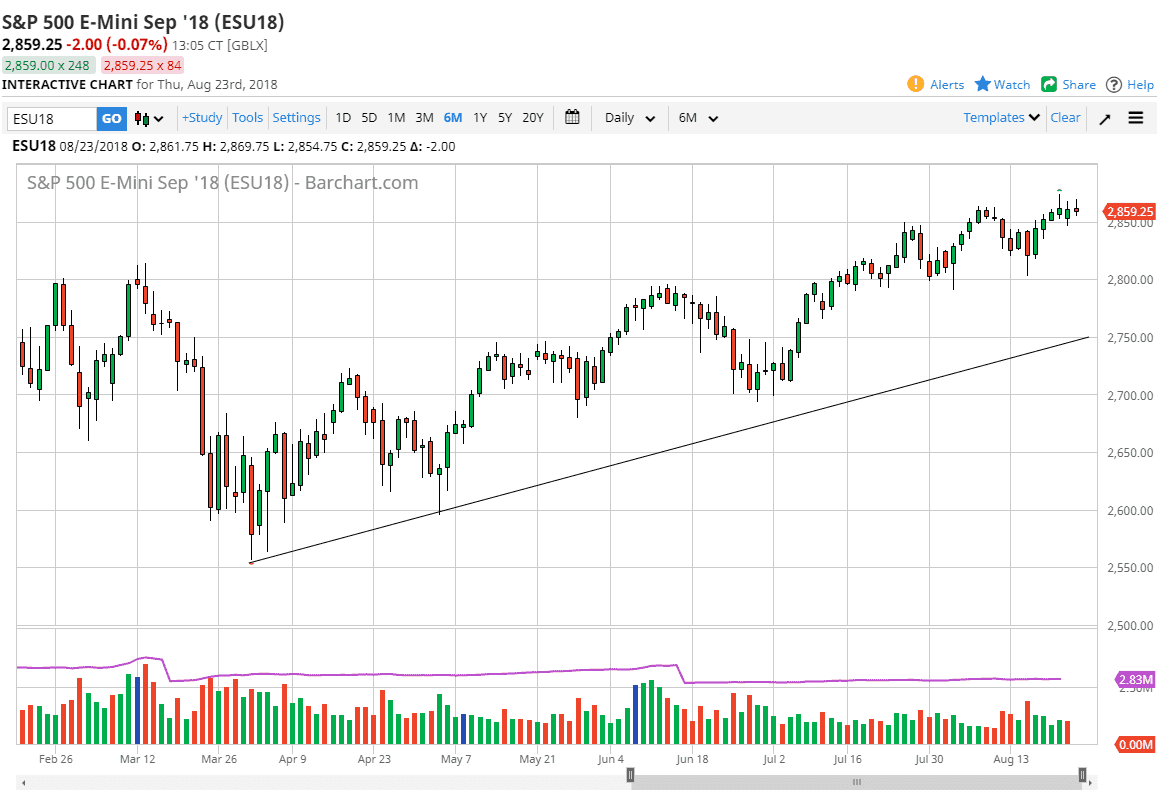Open the Settings menu
Image resolution: width=1165 pixels, height=803 pixels.
coord(296,118)
